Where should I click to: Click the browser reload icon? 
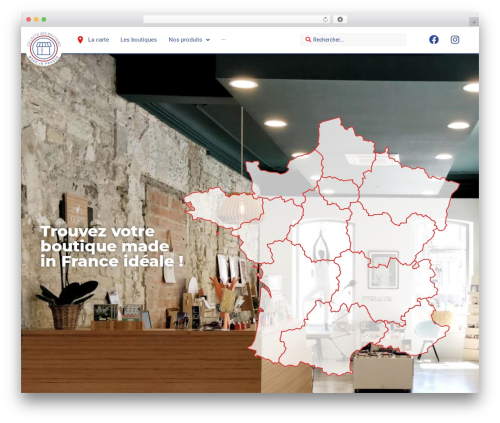pyautogui.click(x=325, y=19)
